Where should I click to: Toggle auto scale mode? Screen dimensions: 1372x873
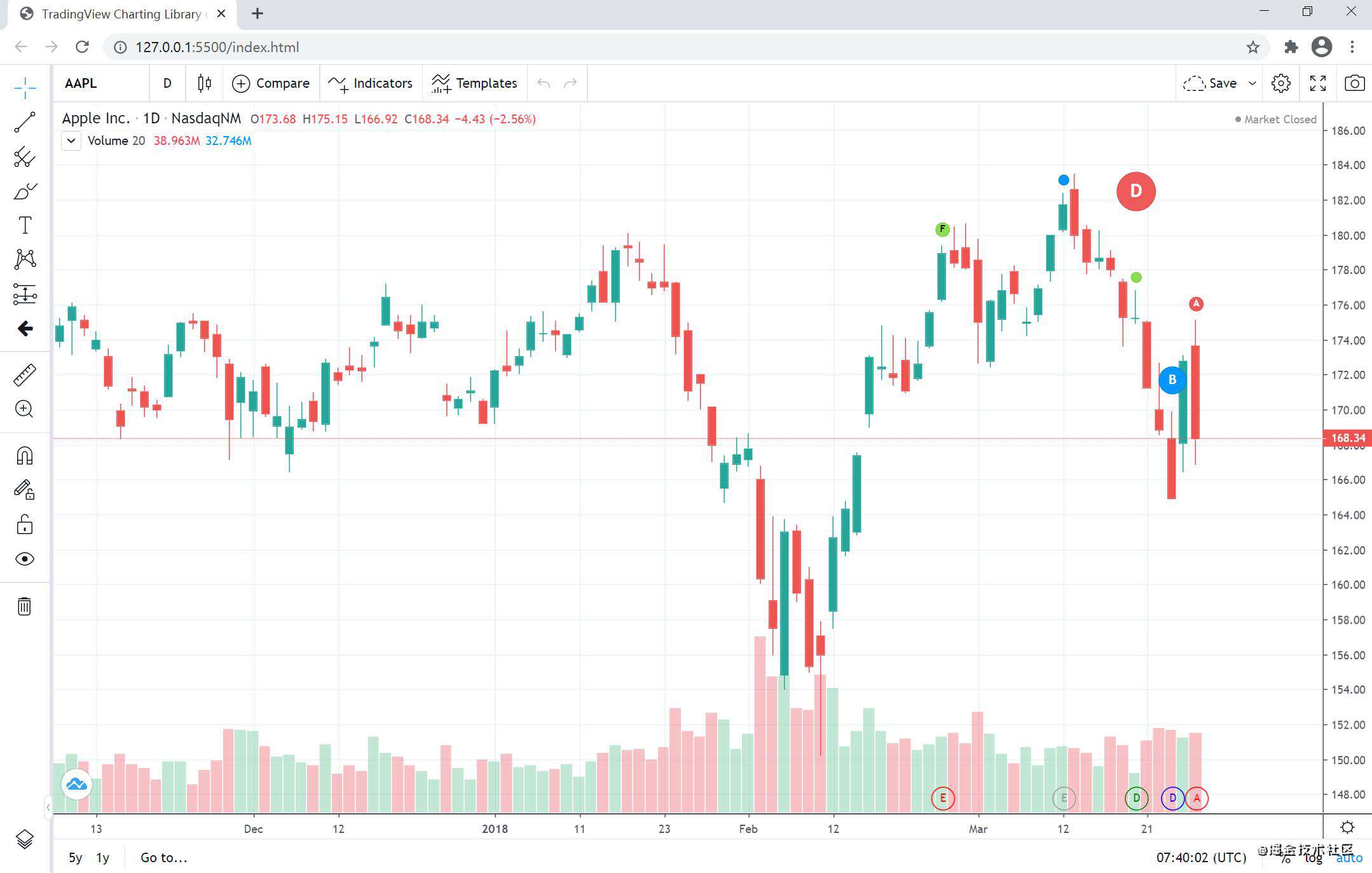1348,858
